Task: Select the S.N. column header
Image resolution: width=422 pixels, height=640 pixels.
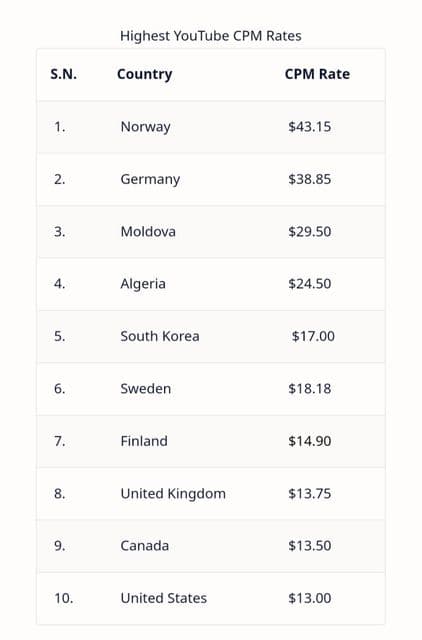Action: pos(63,74)
